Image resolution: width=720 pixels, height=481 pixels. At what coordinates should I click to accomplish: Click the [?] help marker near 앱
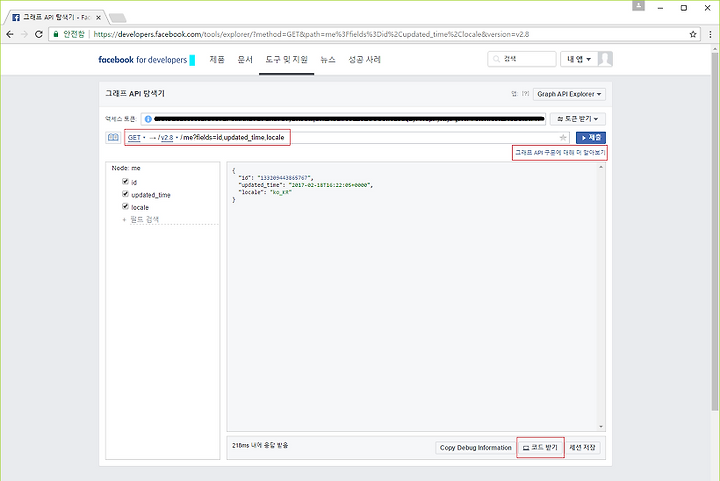coord(525,94)
